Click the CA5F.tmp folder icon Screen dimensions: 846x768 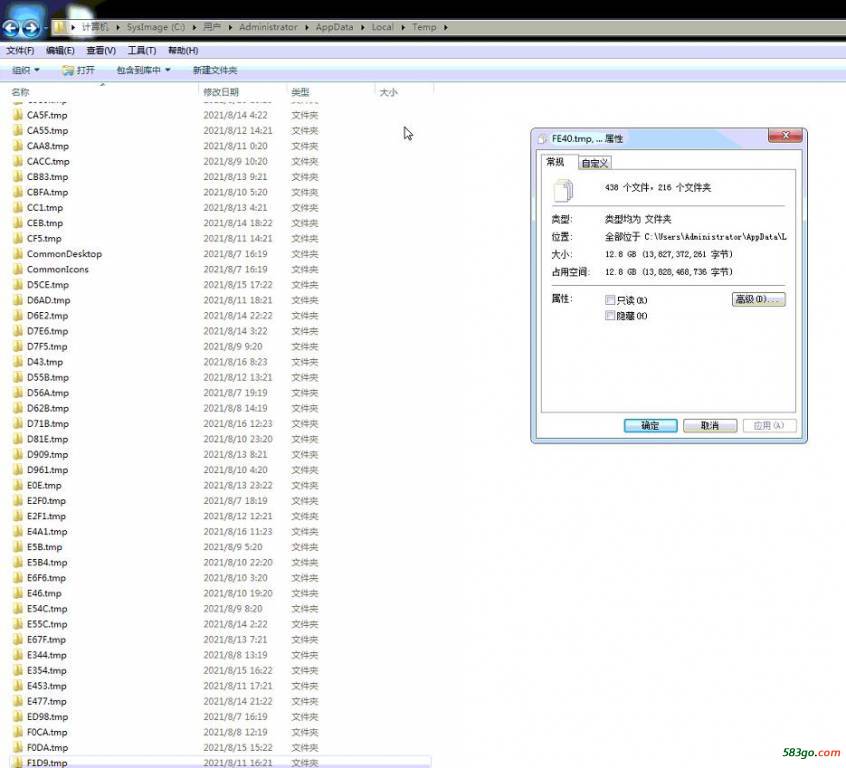(18, 115)
